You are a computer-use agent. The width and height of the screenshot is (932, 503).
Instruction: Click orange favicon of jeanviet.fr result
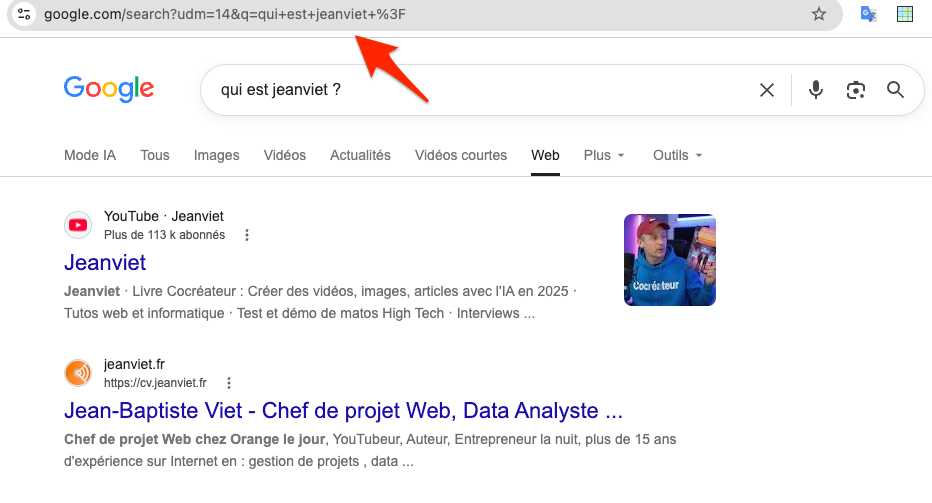tap(78, 373)
